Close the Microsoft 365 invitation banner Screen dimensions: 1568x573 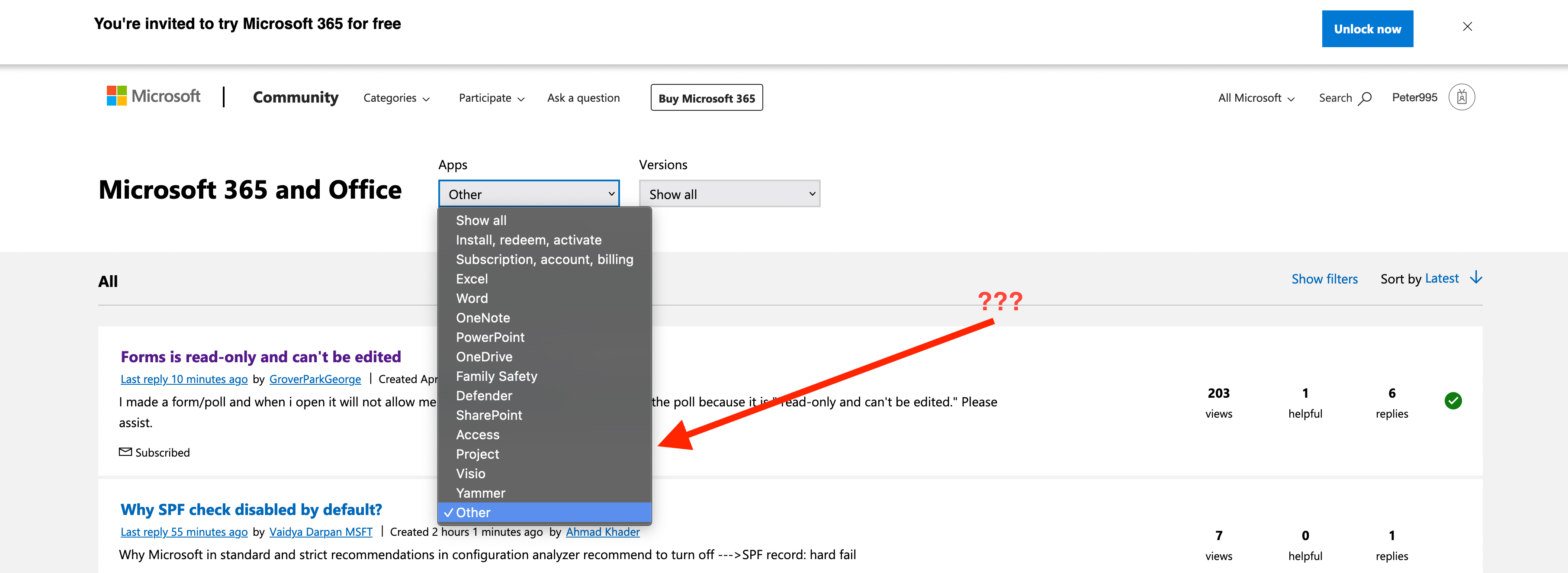point(1467,27)
